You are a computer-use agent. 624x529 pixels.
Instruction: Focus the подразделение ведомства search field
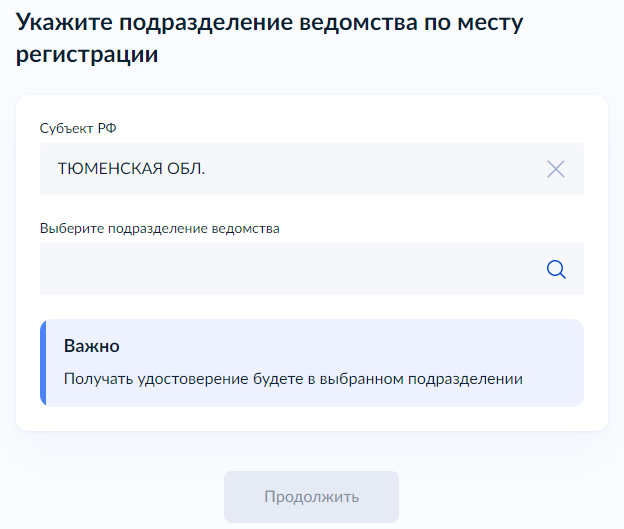(290, 269)
